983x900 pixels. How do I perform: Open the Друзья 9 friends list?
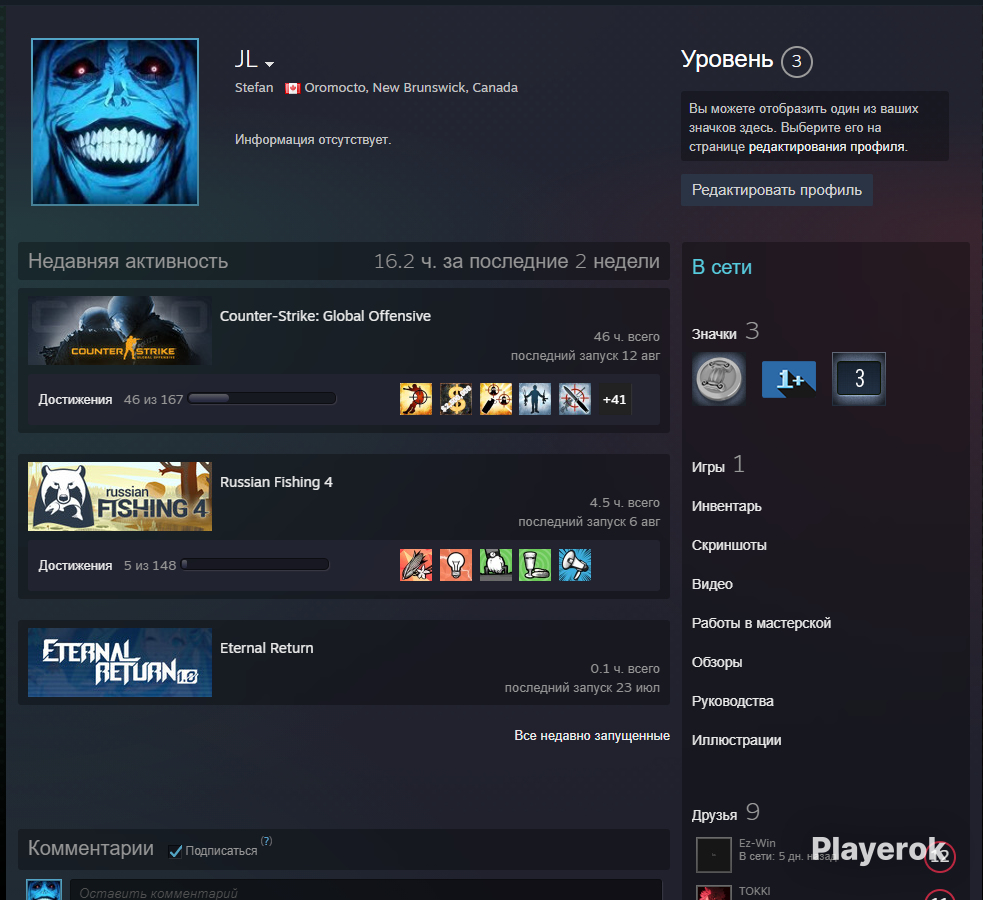pyautogui.click(x=725, y=814)
